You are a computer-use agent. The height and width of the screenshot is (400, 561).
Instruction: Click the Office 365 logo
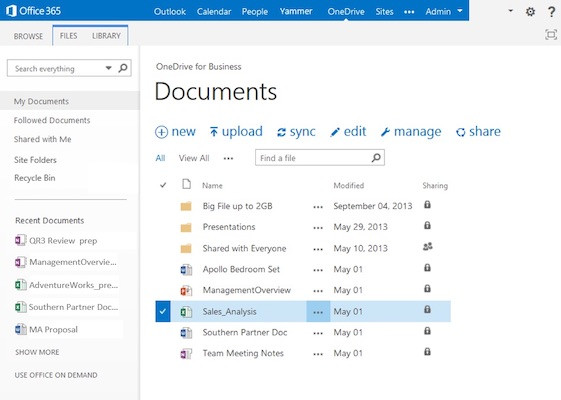pyautogui.click(x=34, y=11)
